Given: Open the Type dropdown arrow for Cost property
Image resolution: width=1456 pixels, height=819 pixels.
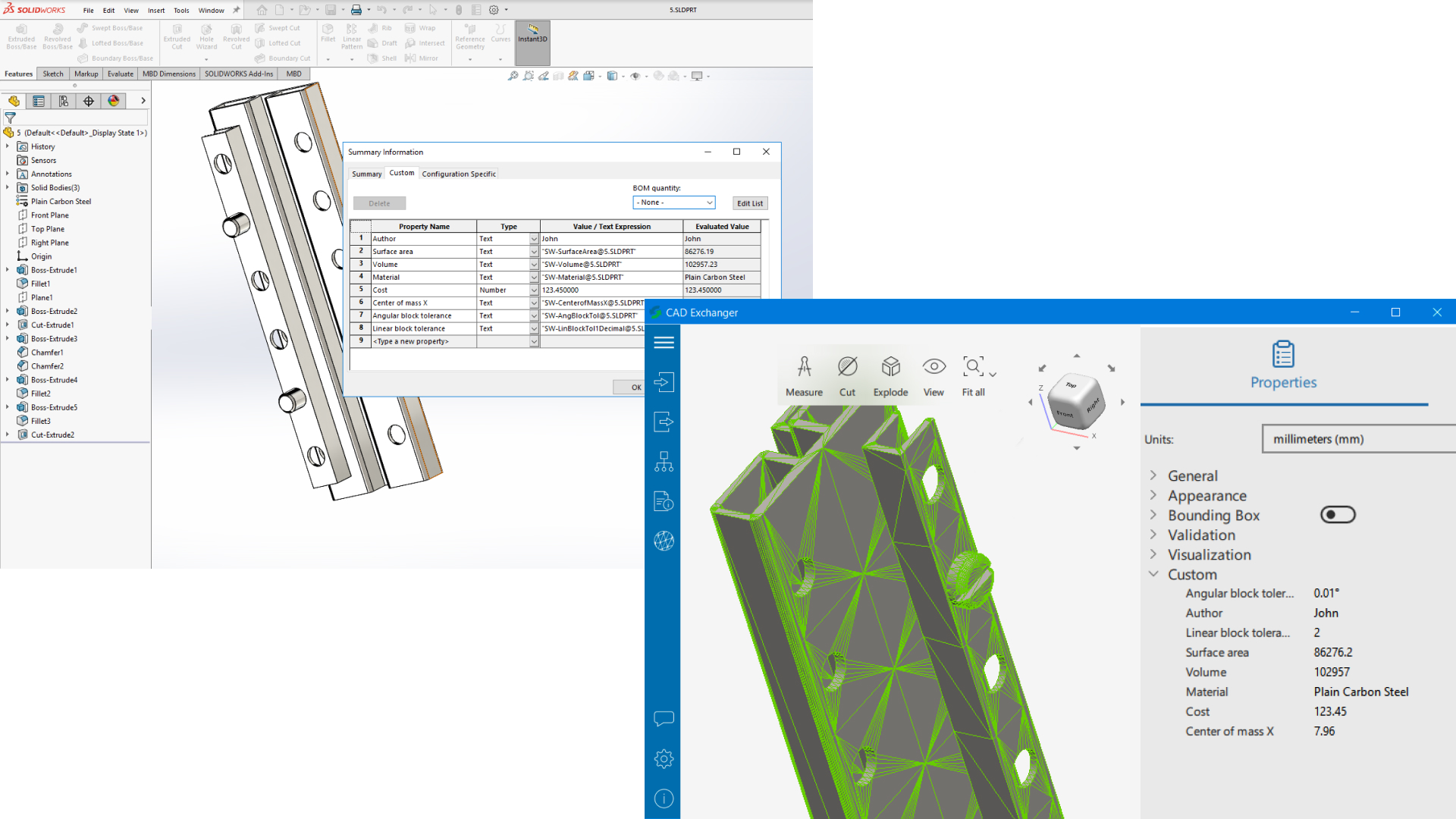Looking at the screenshot, I should [534, 290].
